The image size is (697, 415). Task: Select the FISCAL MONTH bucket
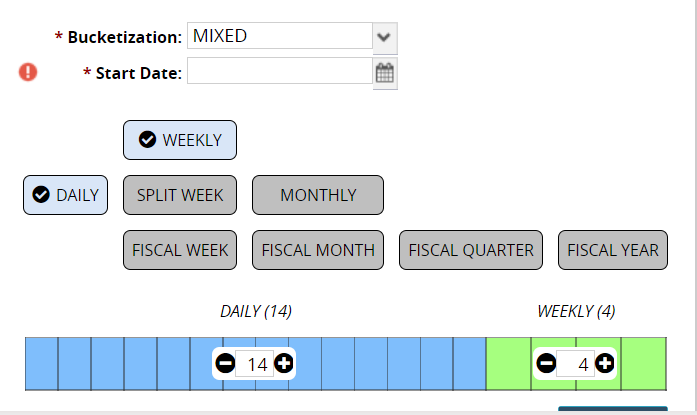[318, 250]
